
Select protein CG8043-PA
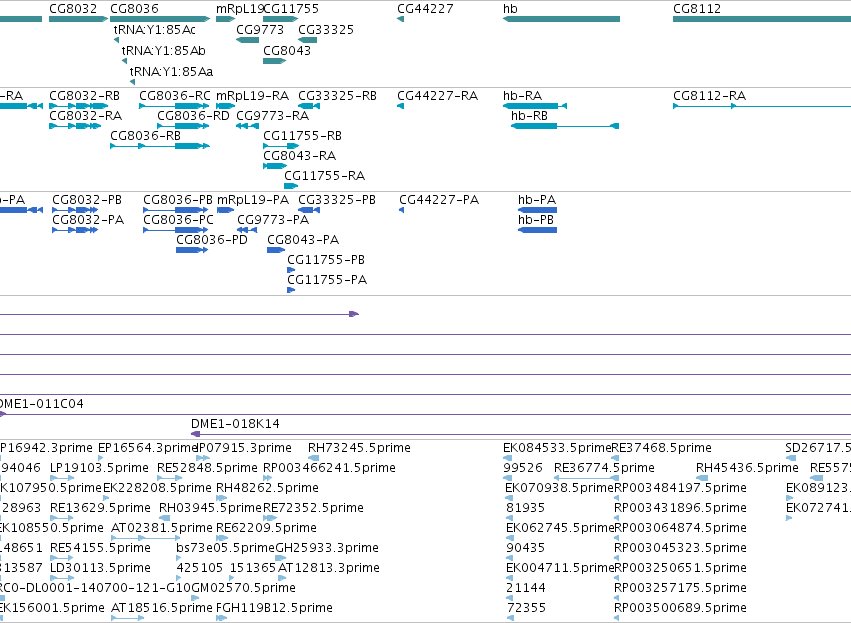pos(276,250)
